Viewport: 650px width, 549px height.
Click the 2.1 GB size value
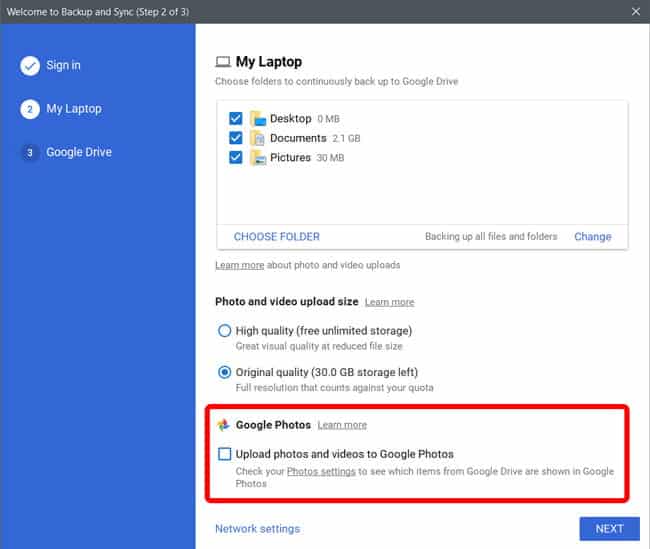click(346, 138)
